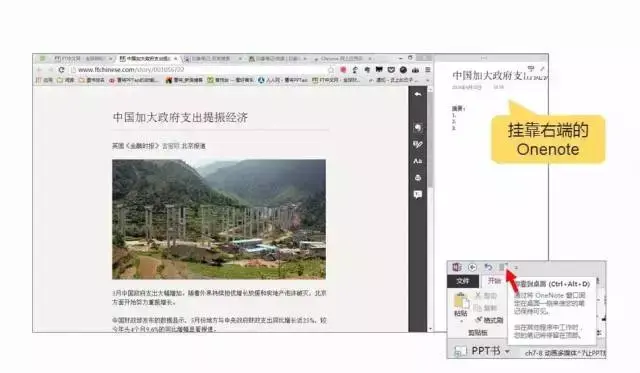Click the print icon in dark sidebar
The width and height of the screenshot is (640, 373).
pyautogui.click(x=418, y=178)
